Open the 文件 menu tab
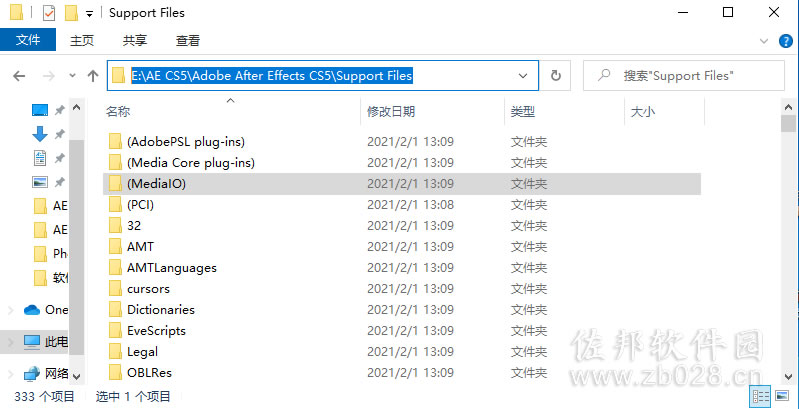This screenshot has width=799, height=409. click(x=28, y=40)
